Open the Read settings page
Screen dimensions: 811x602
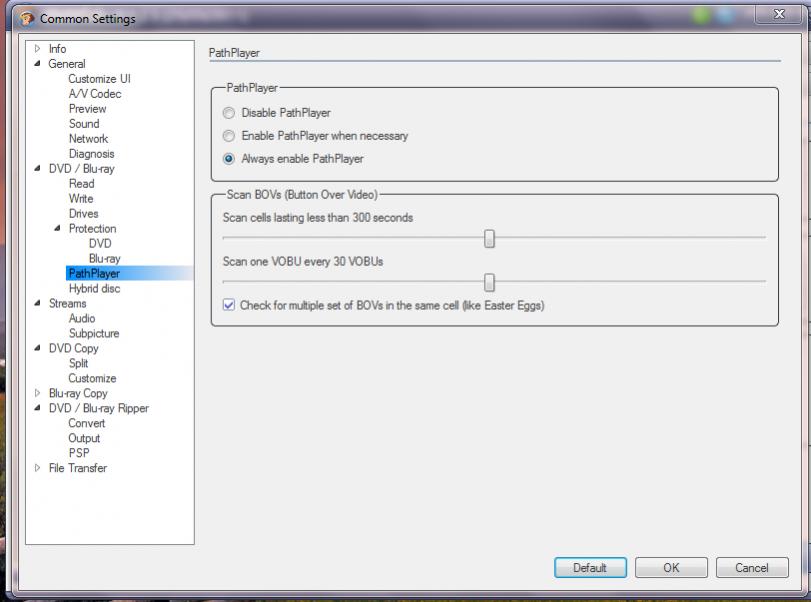coord(82,184)
